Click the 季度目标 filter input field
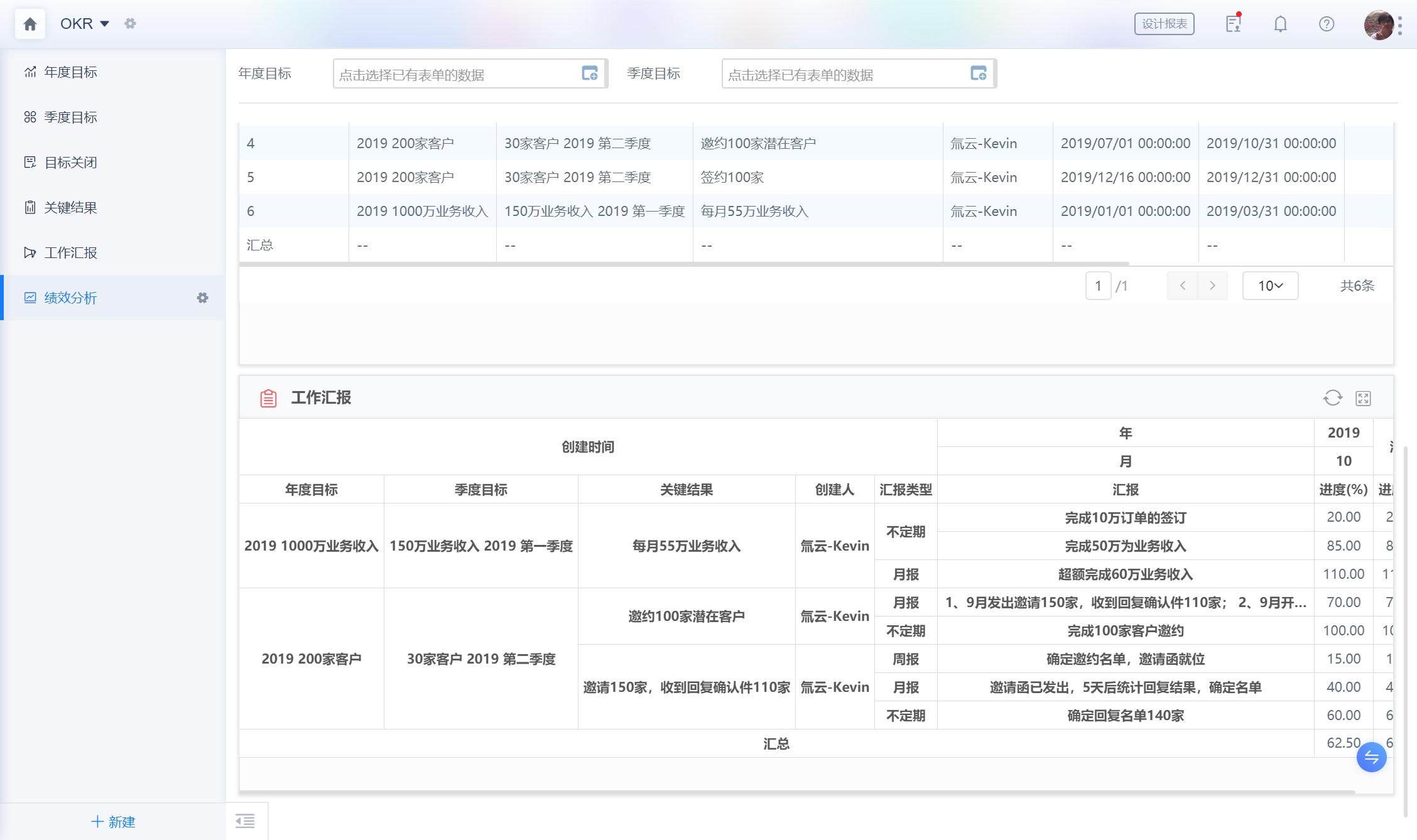 tap(859, 74)
